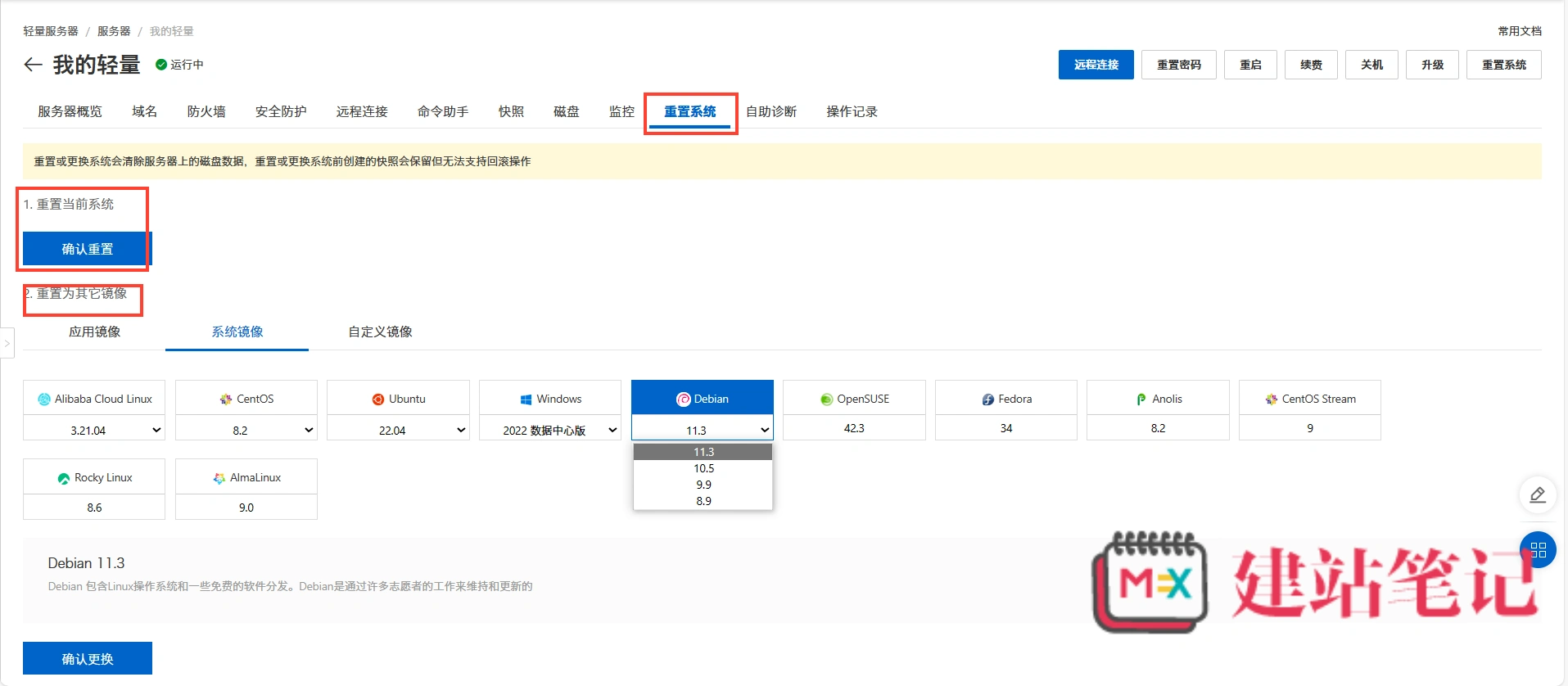Click the green 运行中 status icon
The width and height of the screenshot is (1568, 686).
tap(161, 65)
